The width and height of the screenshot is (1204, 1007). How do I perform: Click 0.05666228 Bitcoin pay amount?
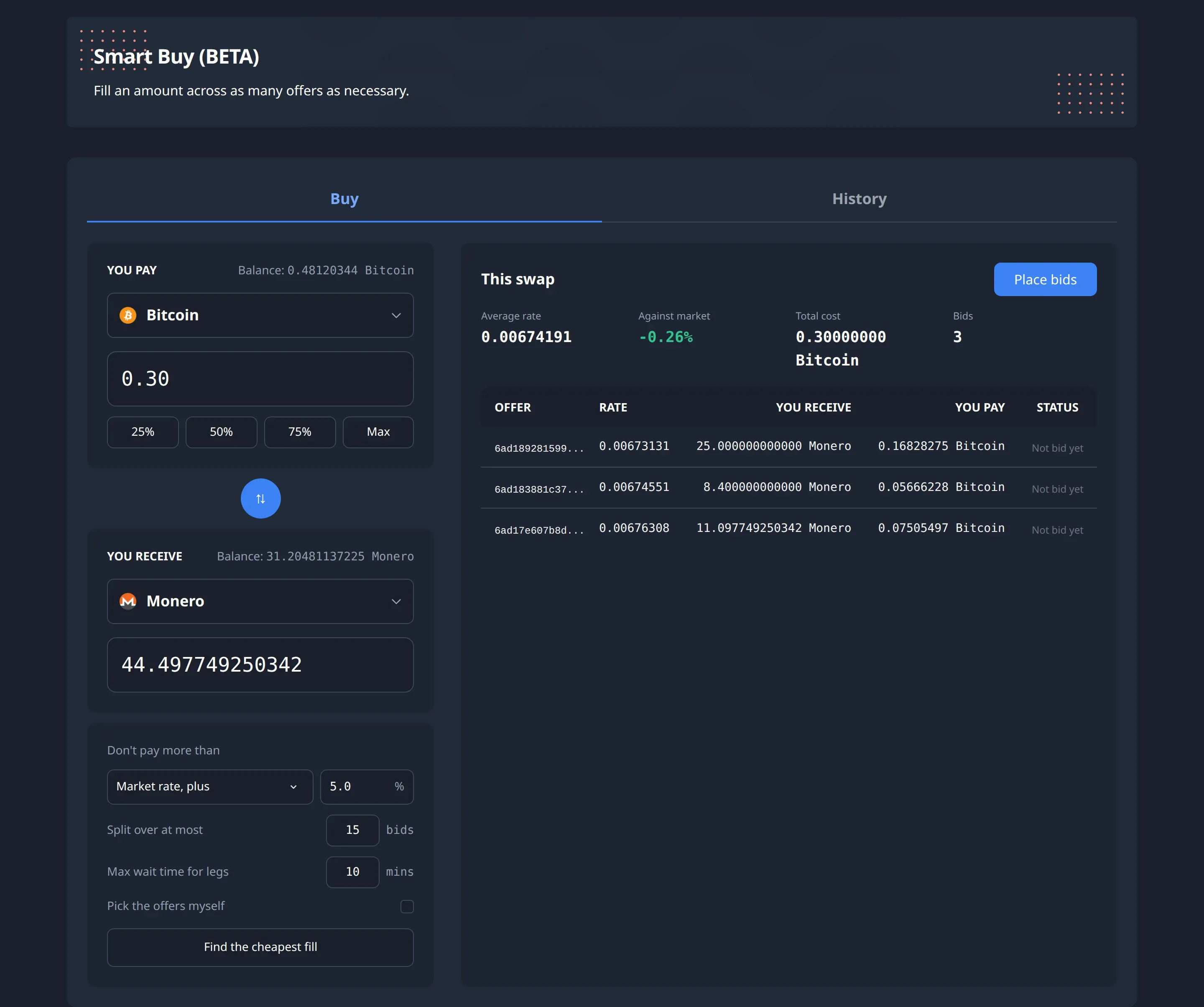click(x=941, y=487)
